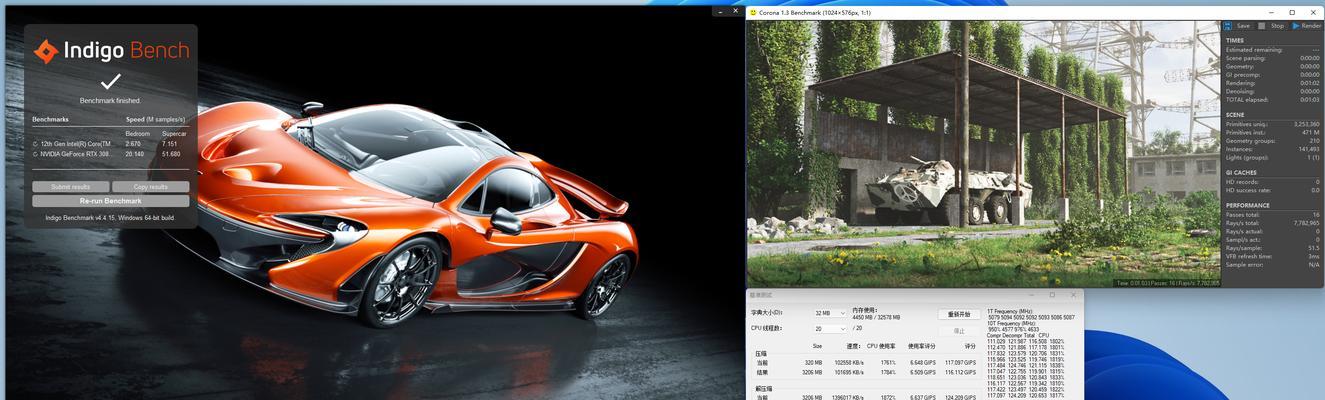The height and width of the screenshot is (400, 1325).
Task: Click the VFB refresh time value 3ms
Action: click(1315, 256)
